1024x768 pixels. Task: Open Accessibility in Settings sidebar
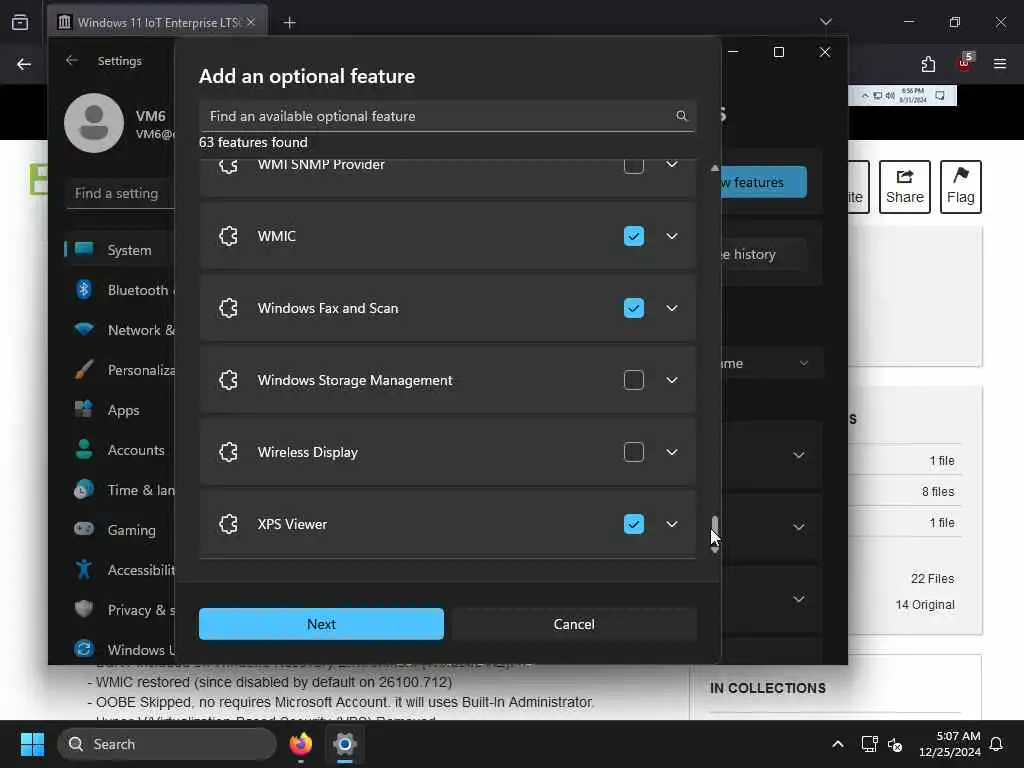coord(120,569)
